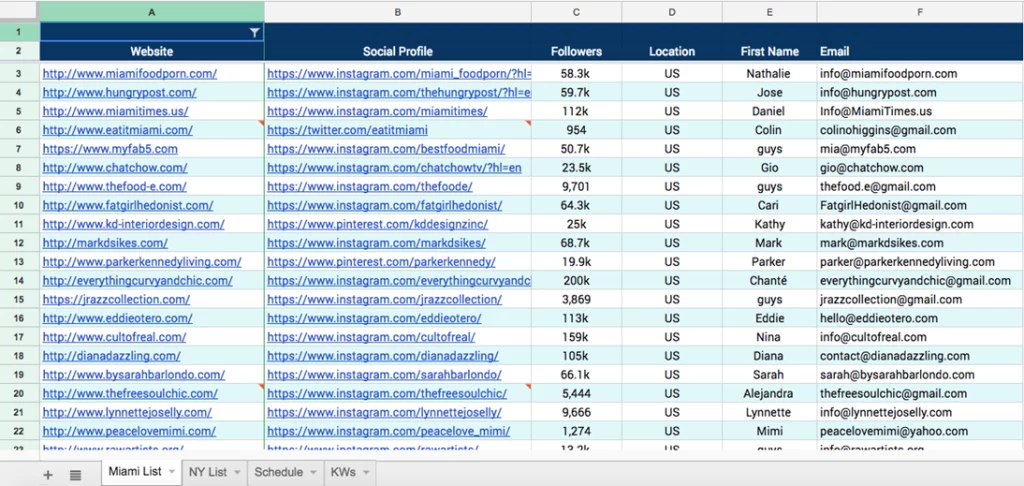The image size is (1024, 486).
Task: Switch to the NY List sheet tab
Action: pyautogui.click(x=208, y=472)
